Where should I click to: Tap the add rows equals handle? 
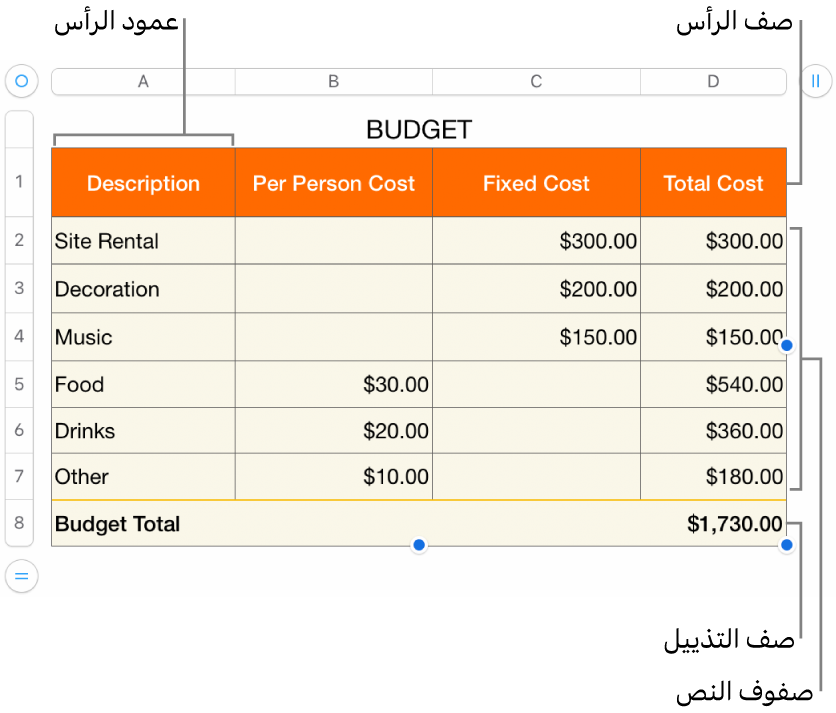tap(21, 576)
